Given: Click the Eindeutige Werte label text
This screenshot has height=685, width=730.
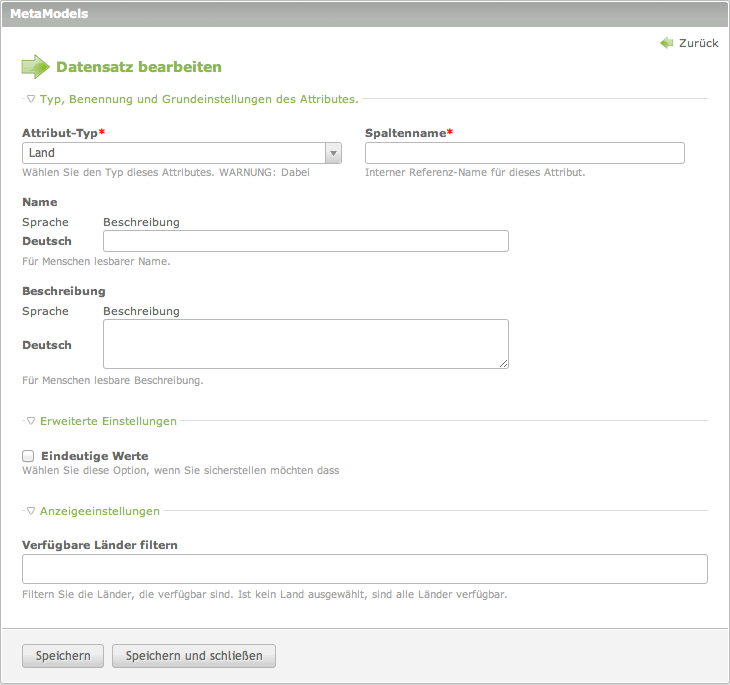Looking at the screenshot, I should [94, 456].
